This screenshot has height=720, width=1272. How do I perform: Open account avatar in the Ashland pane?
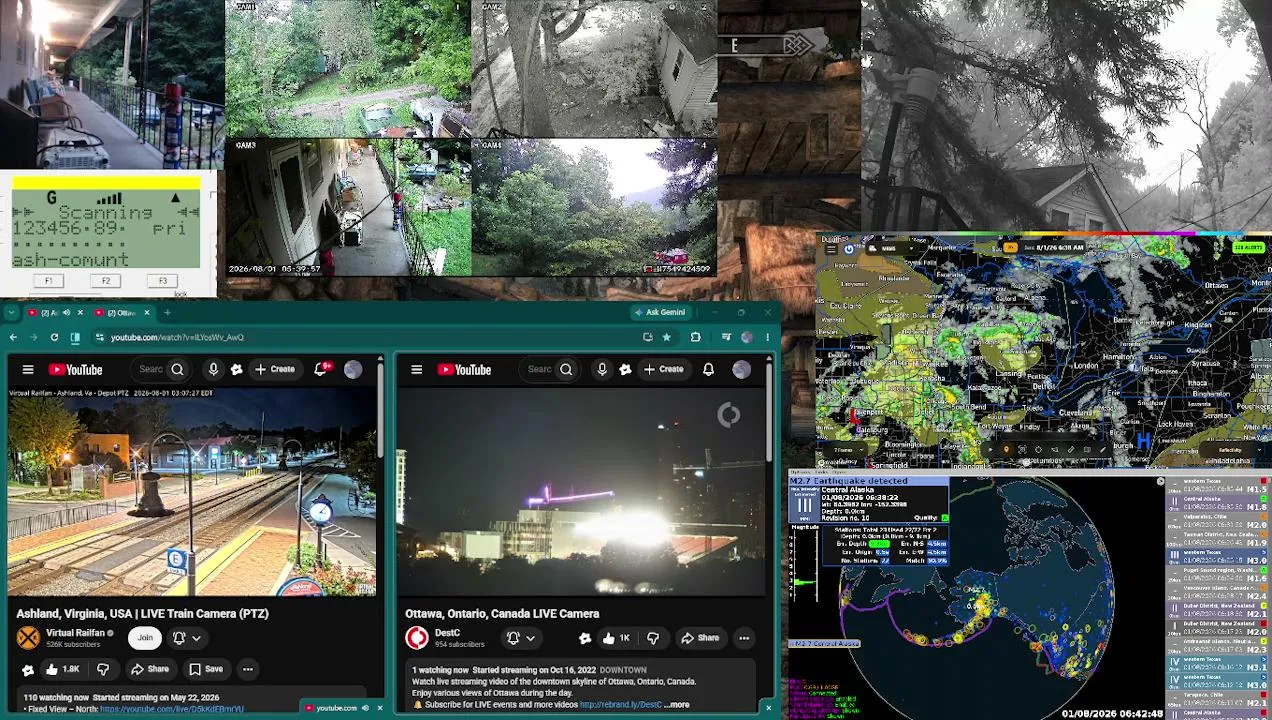pos(353,370)
